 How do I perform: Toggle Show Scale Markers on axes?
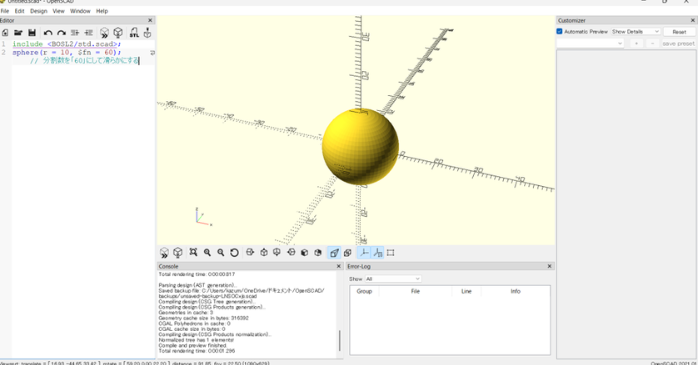(377, 253)
